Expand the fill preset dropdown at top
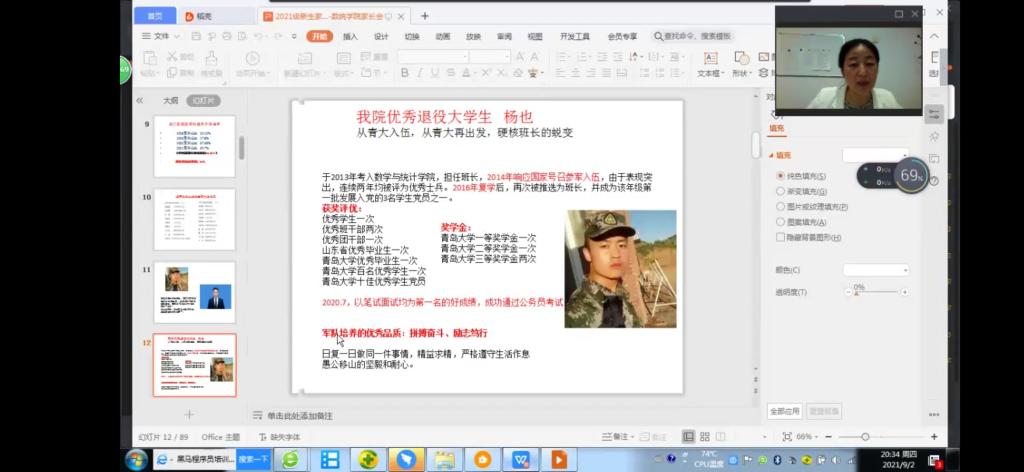This screenshot has height=472, width=1024. [876, 155]
